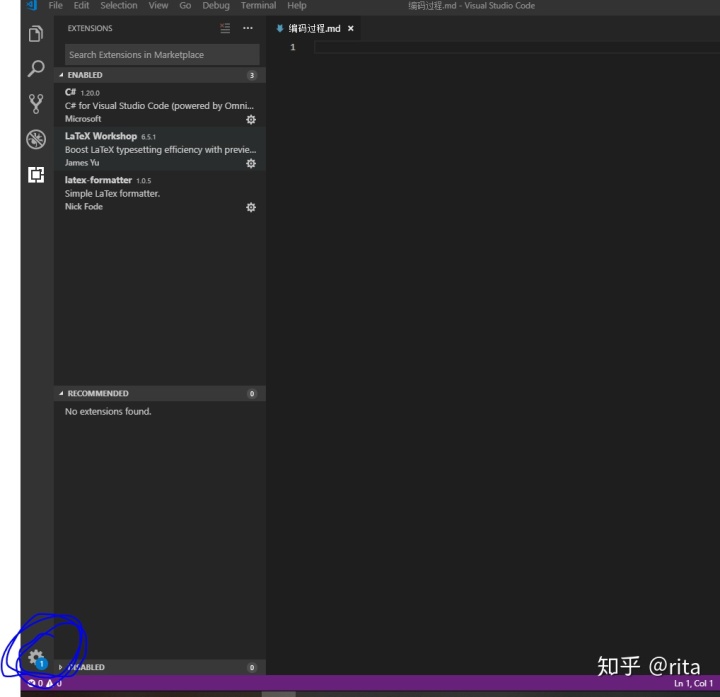Open the Source Control view
The image size is (720, 697).
click(36, 104)
